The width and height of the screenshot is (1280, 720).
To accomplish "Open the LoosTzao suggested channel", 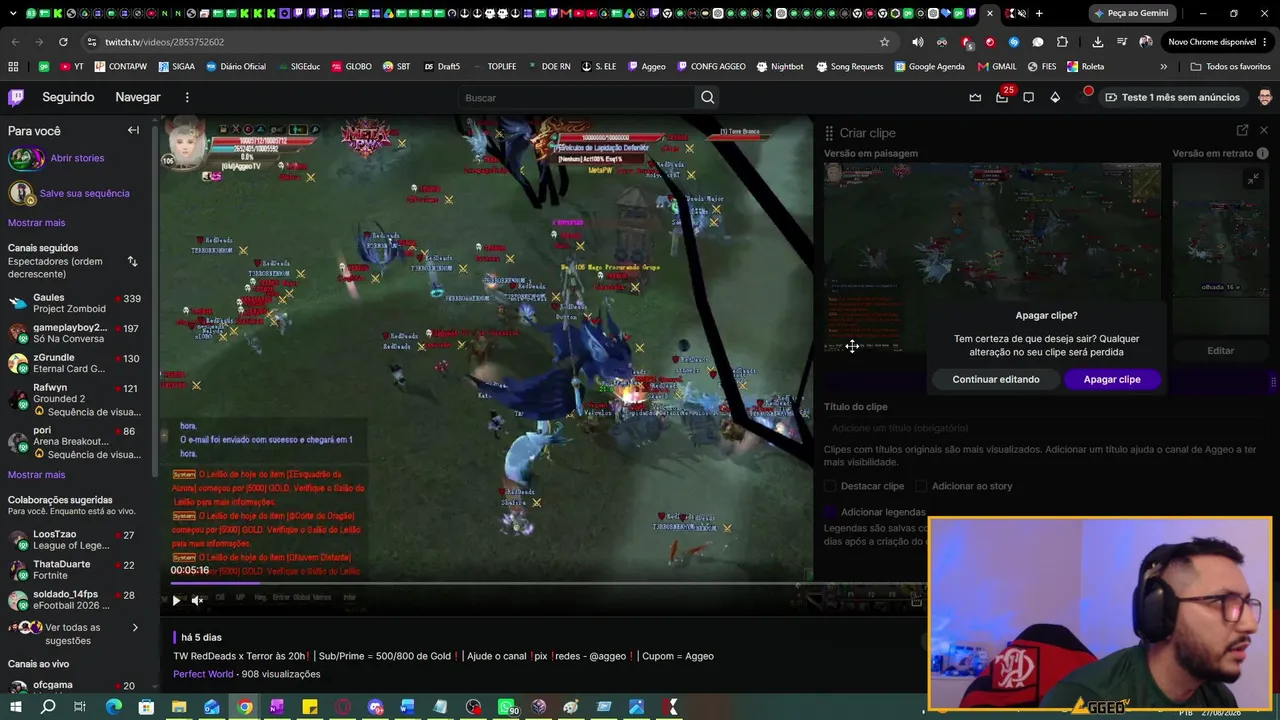I will [78, 540].
